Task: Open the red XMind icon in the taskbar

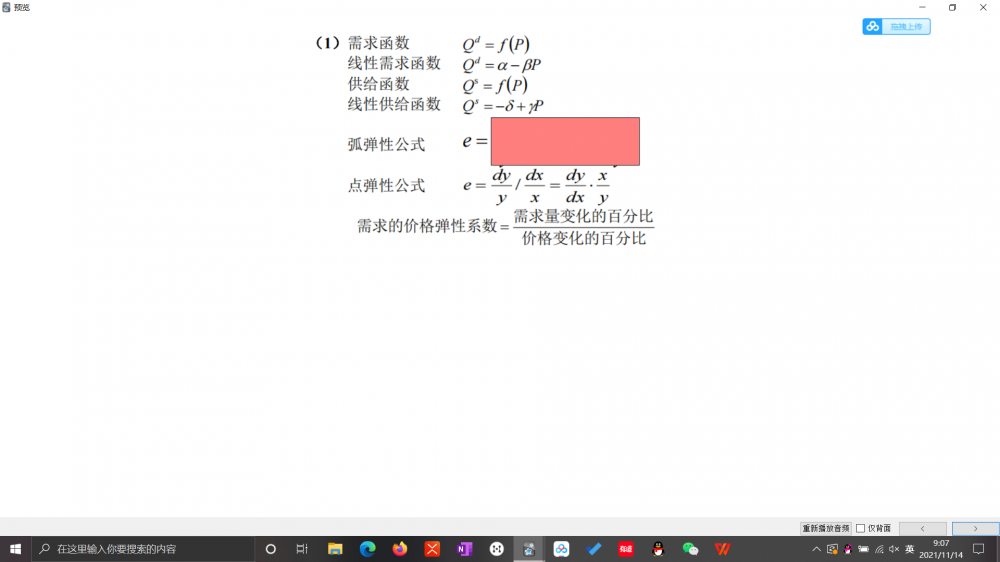Action: click(432, 549)
